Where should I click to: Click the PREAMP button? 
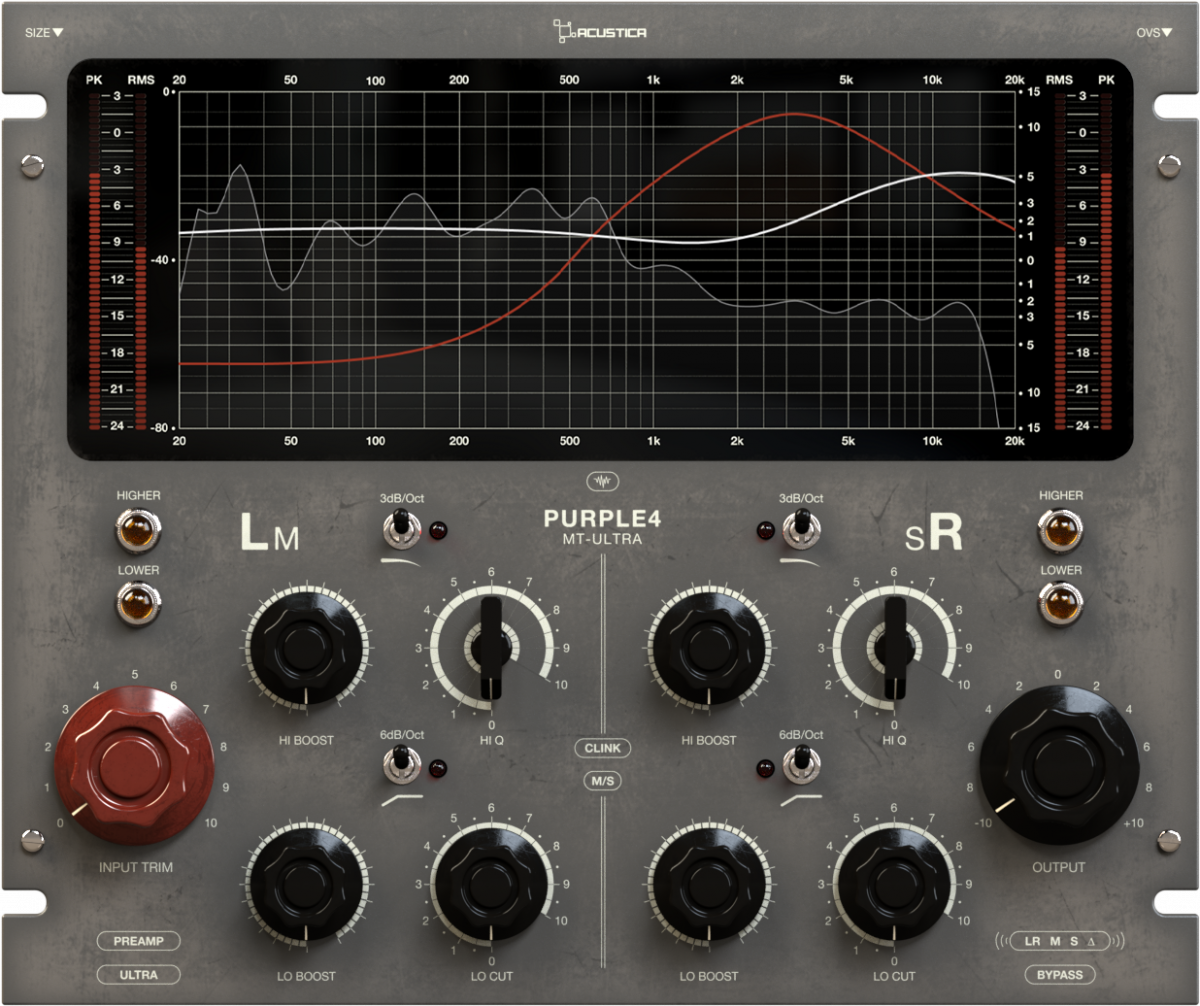point(137,941)
